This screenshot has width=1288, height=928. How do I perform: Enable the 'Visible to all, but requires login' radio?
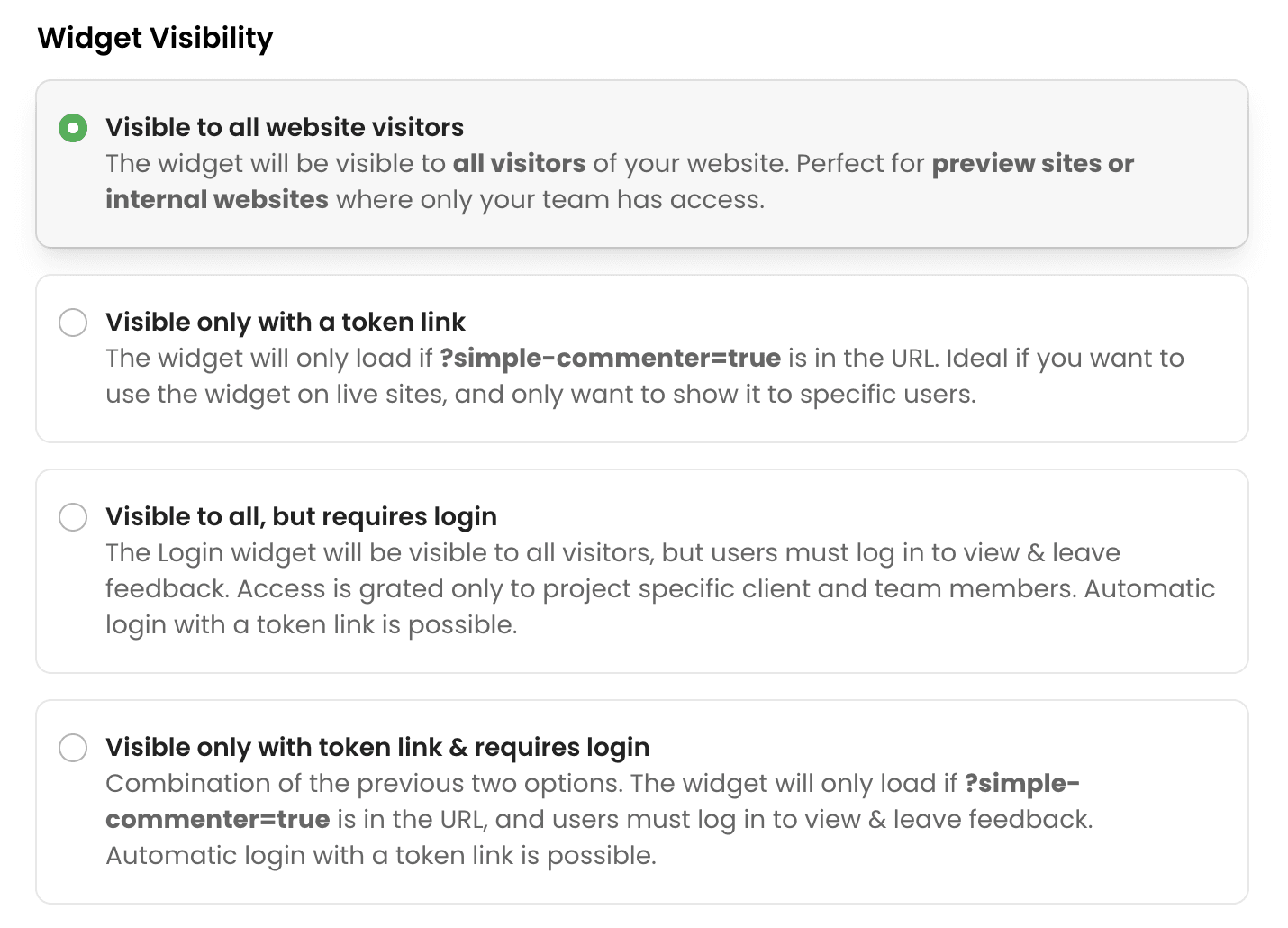73,517
